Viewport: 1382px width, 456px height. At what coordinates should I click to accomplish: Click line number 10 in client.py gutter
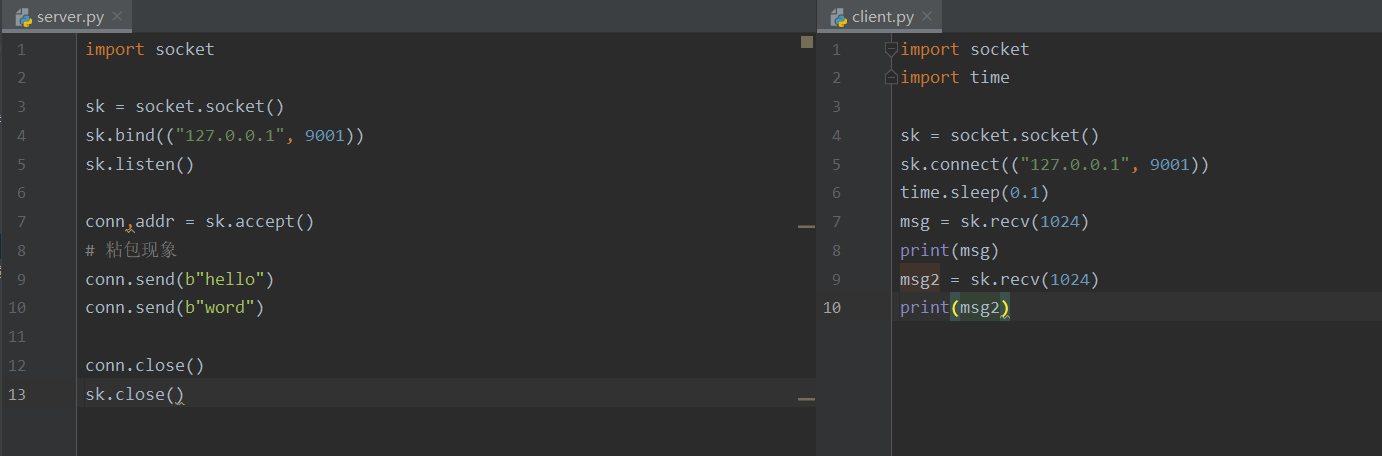pos(832,307)
